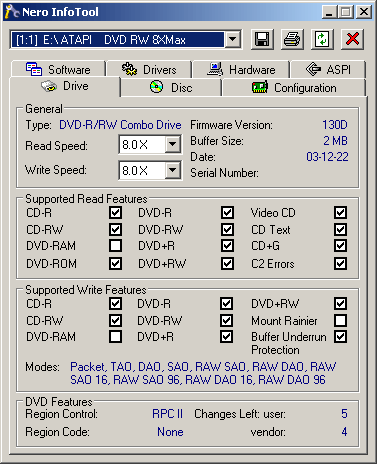Open the Hardware tab
The image size is (377, 464).
coord(241,69)
